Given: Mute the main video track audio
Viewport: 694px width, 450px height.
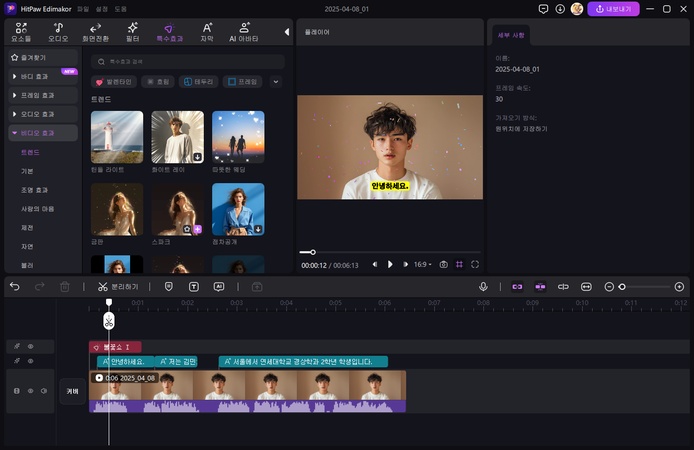Looking at the screenshot, I should click(44, 391).
